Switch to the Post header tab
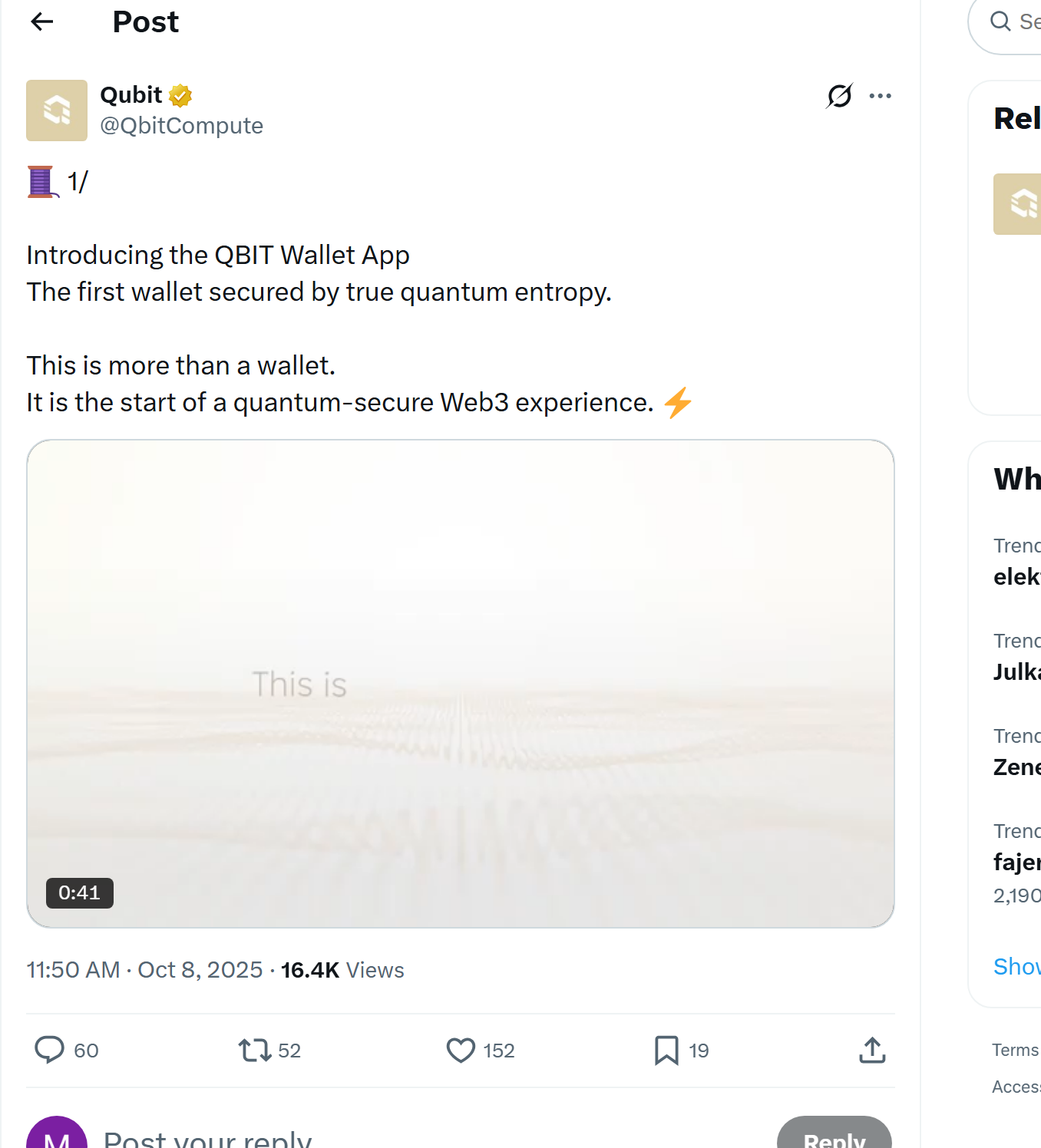The image size is (1041, 1148). click(x=145, y=21)
